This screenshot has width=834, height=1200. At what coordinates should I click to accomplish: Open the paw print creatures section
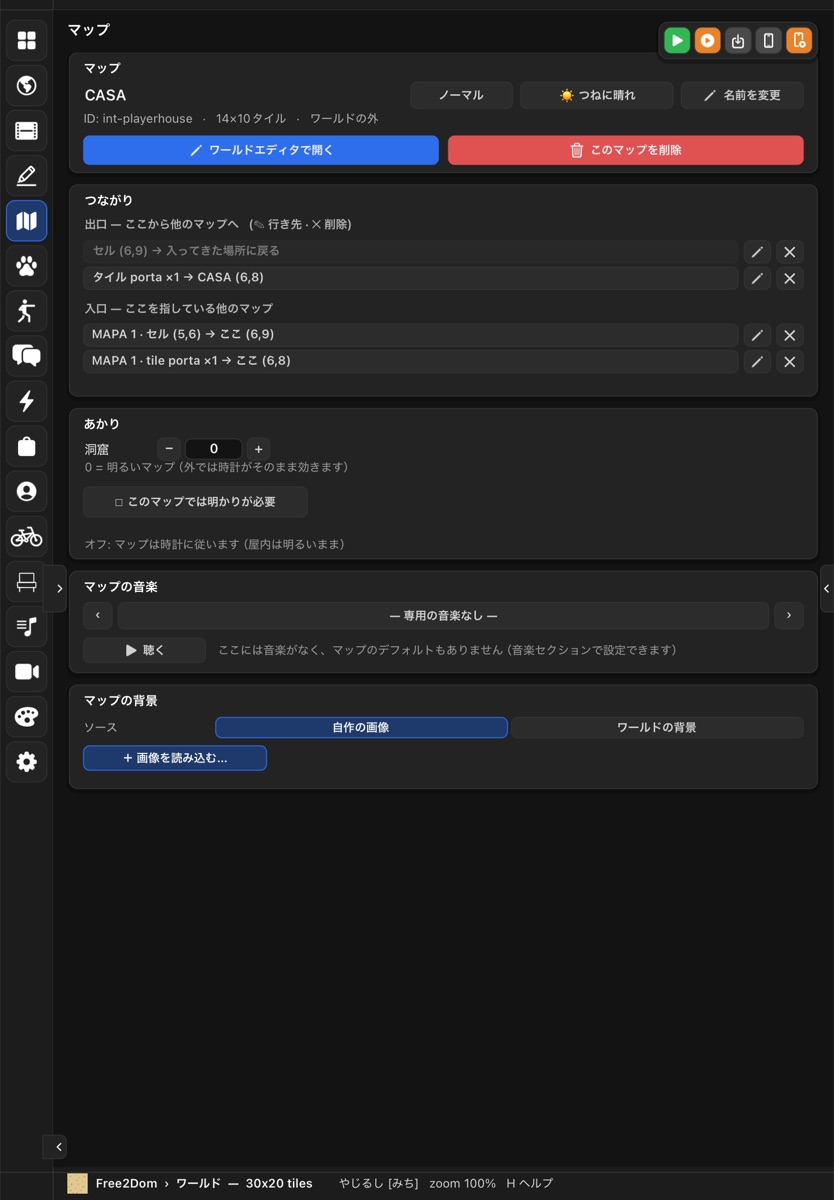click(x=27, y=266)
